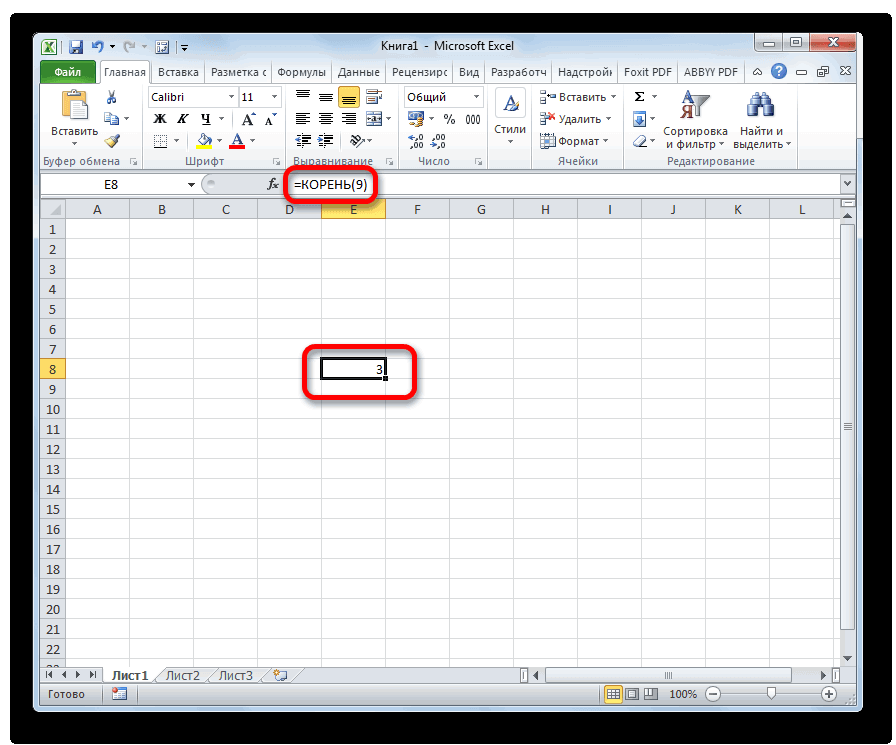Viewport: 896px width, 745px height.
Task: Select column F header
Action: [x=417, y=210]
